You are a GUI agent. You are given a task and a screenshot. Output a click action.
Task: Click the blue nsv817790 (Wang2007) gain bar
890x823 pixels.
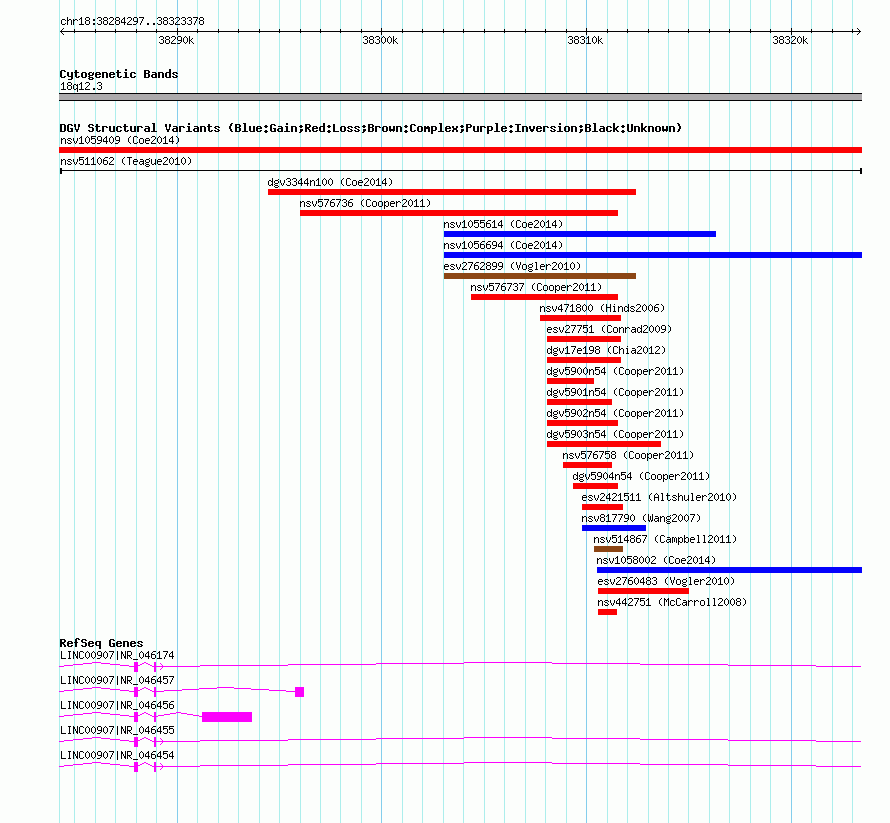pos(614,528)
